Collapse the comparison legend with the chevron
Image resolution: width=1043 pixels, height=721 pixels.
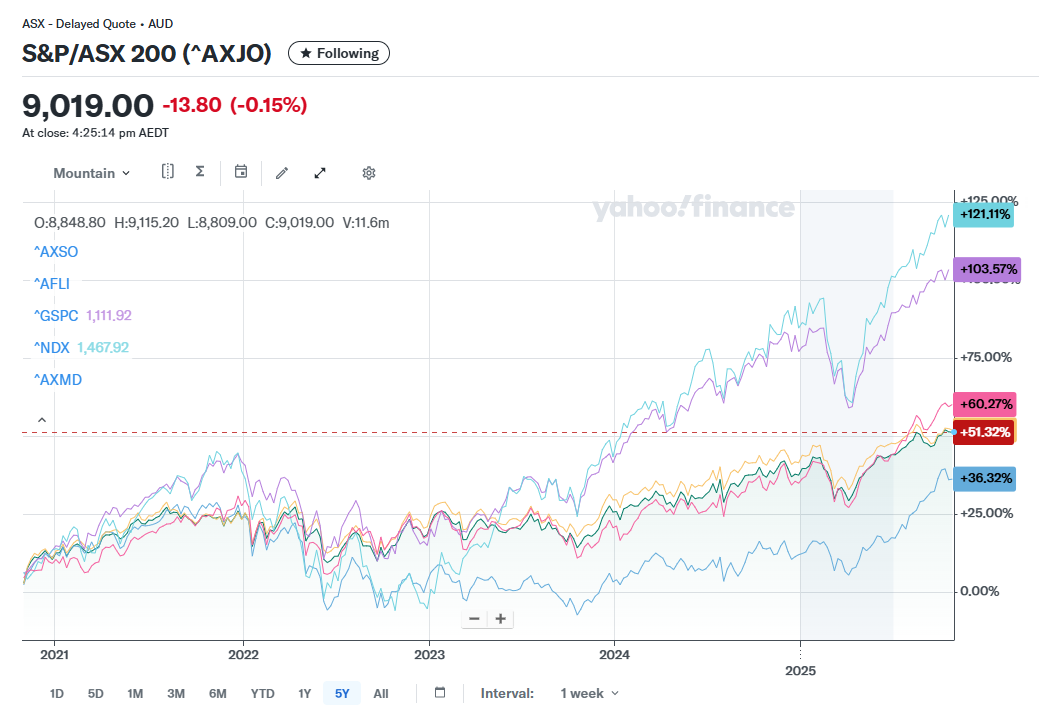[x=42, y=419]
